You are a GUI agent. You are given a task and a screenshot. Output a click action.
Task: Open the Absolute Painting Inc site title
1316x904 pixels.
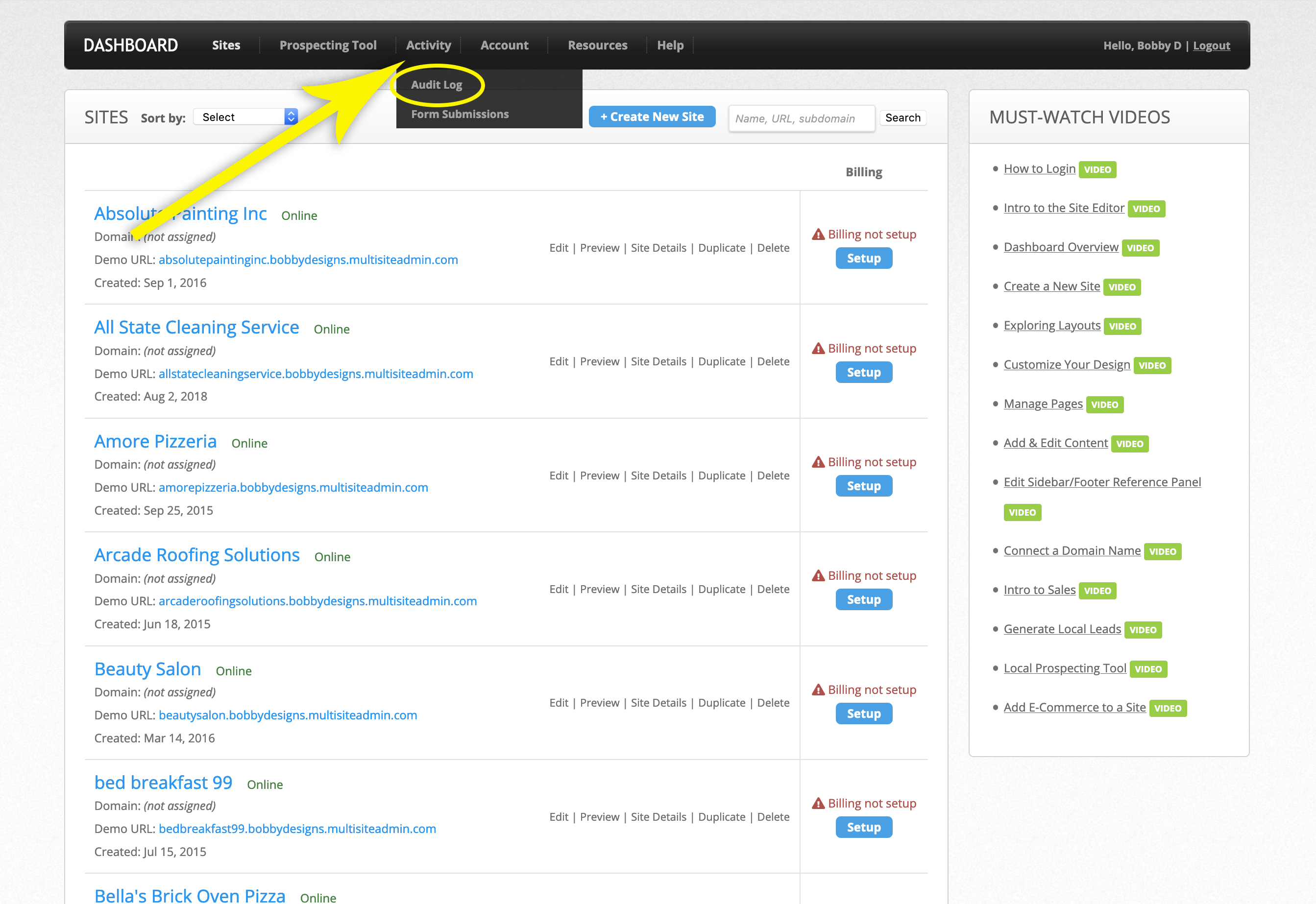pos(180,214)
